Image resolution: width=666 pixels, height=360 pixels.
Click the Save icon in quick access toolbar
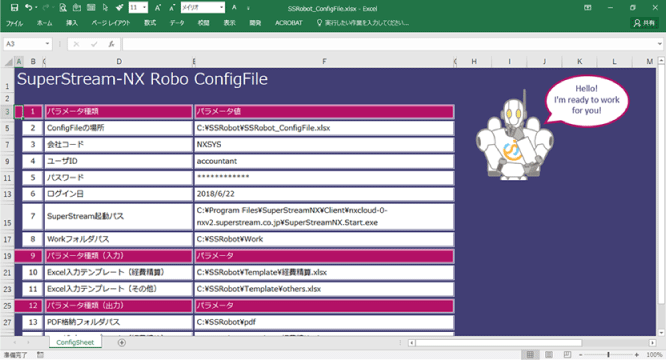pos(14,8)
